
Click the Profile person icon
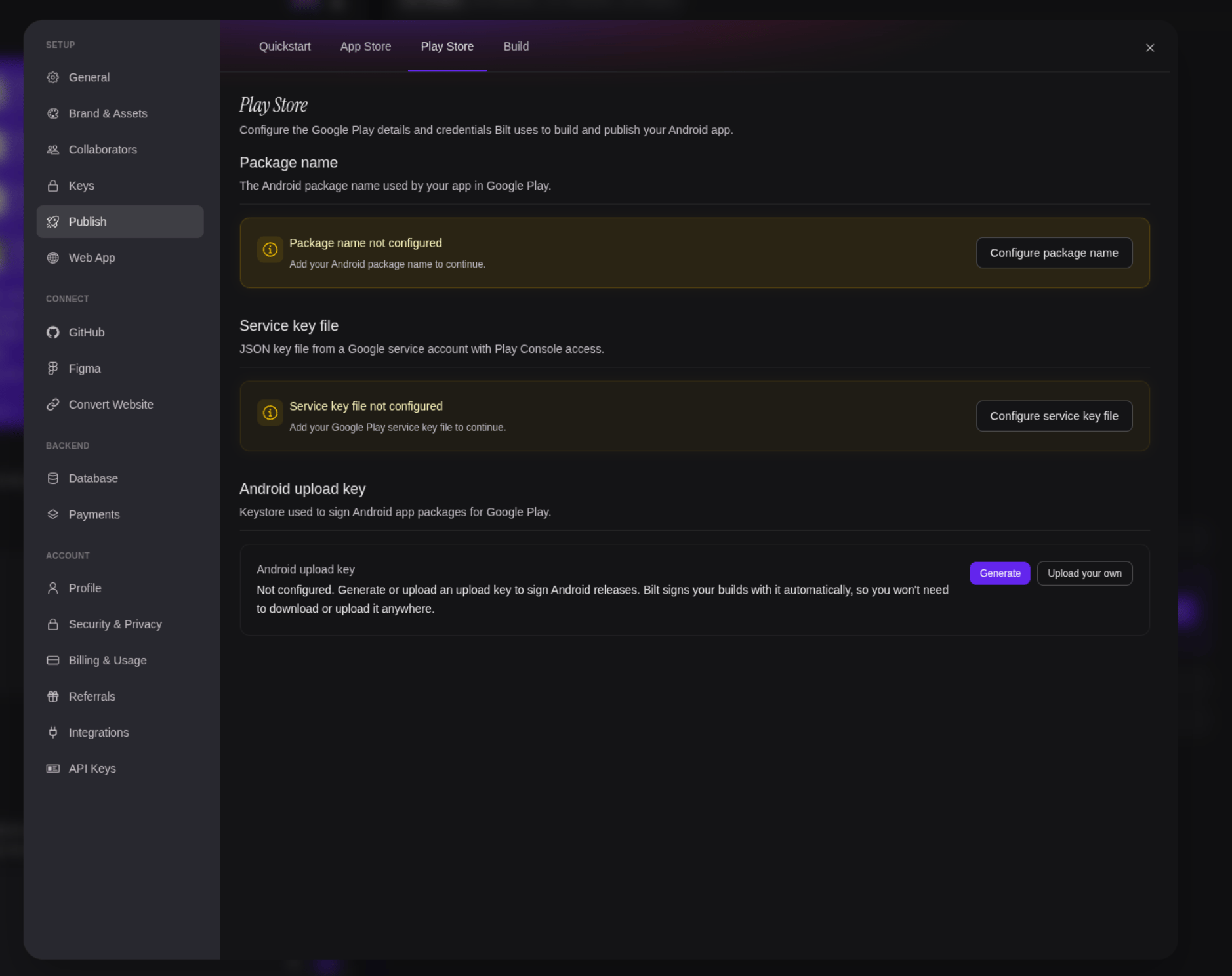[x=53, y=588]
